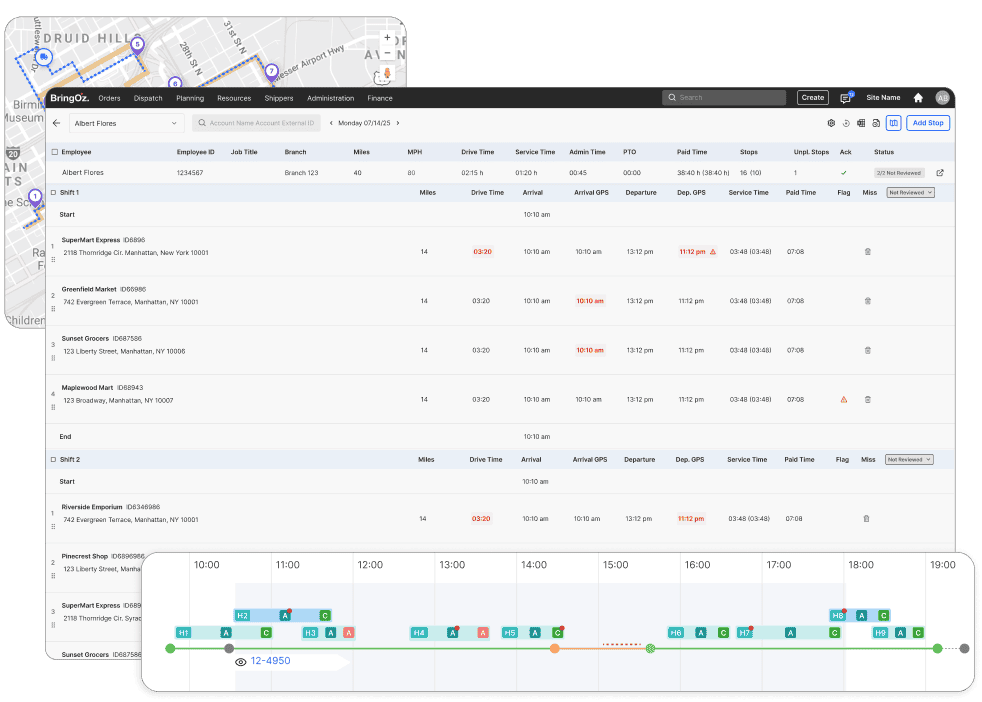Open the Planning menu
The width and height of the screenshot is (982, 702).
[190, 98]
